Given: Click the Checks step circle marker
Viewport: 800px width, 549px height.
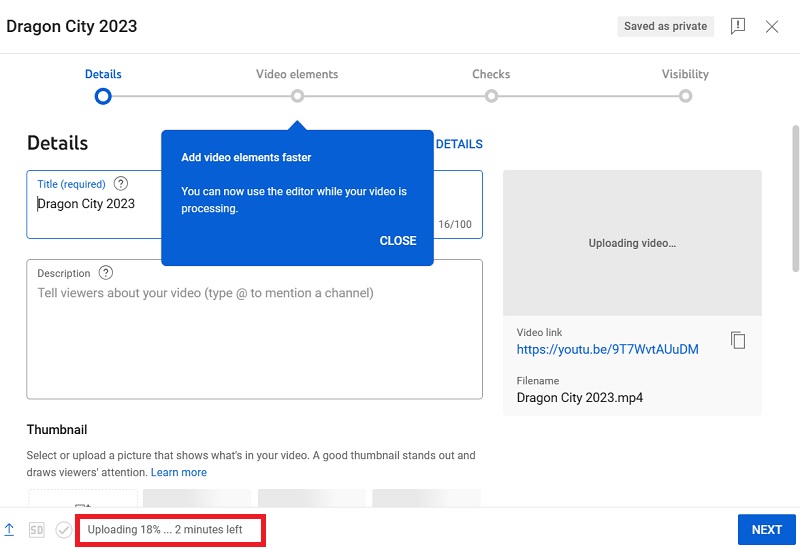Looking at the screenshot, I should [x=491, y=96].
